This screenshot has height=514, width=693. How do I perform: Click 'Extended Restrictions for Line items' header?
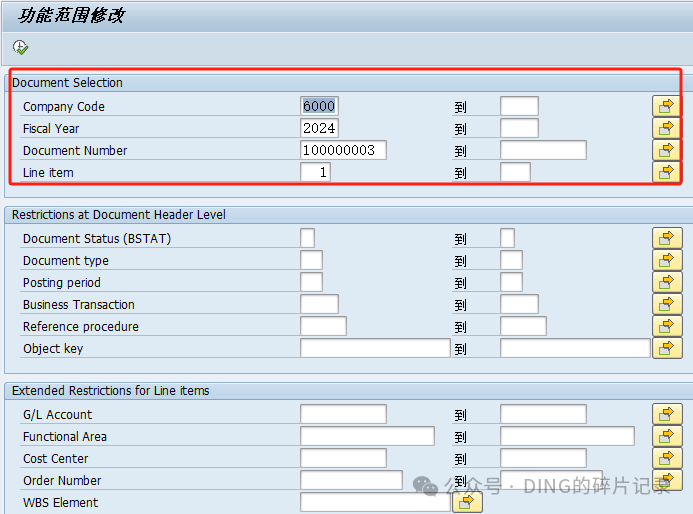tap(110, 391)
